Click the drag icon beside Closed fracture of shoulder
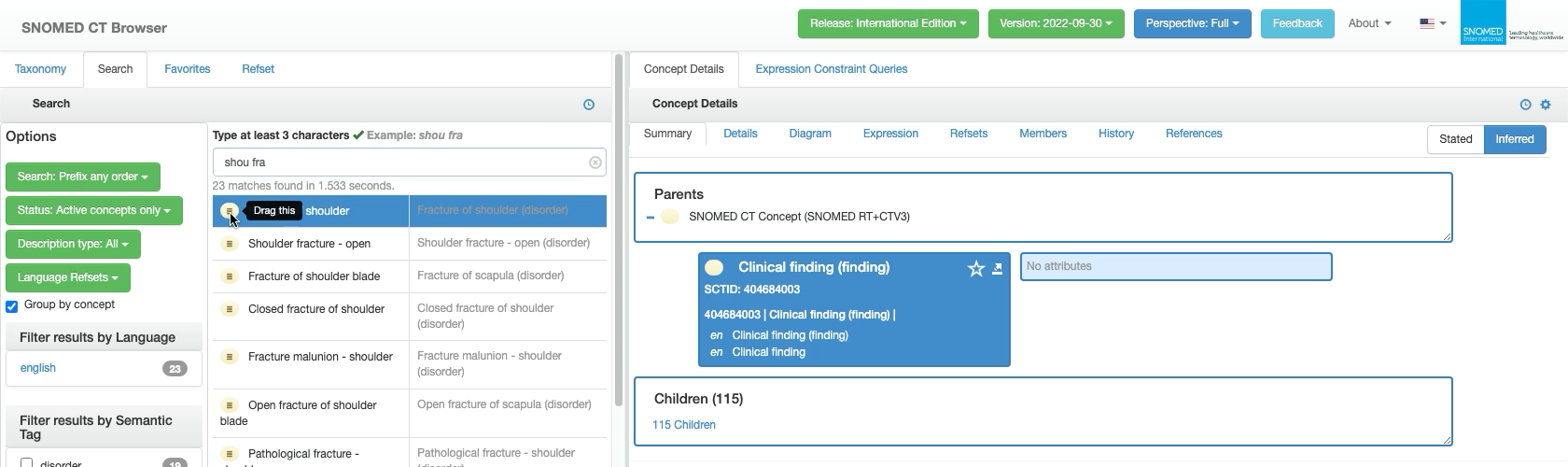The width and height of the screenshot is (1568, 467). [230, 309]
